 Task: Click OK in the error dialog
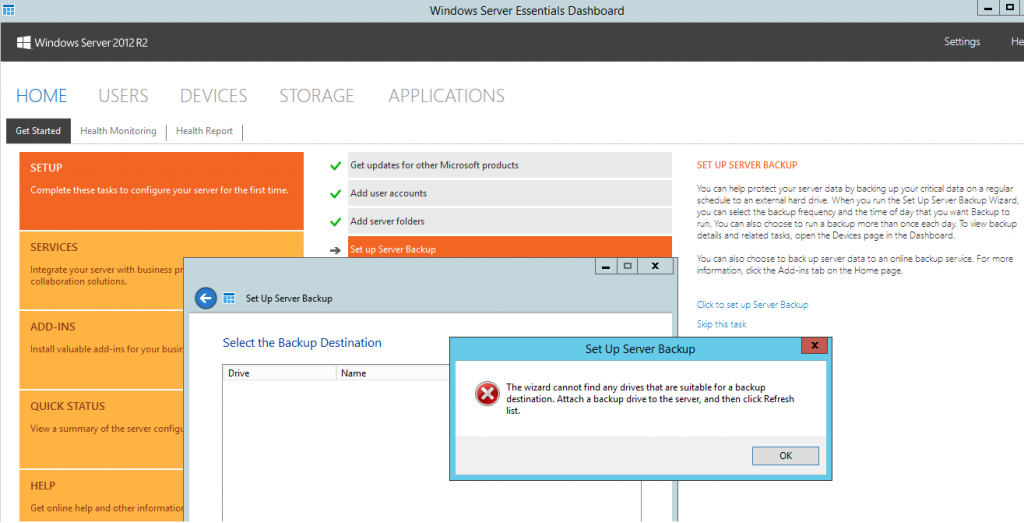tap(785, 456)
